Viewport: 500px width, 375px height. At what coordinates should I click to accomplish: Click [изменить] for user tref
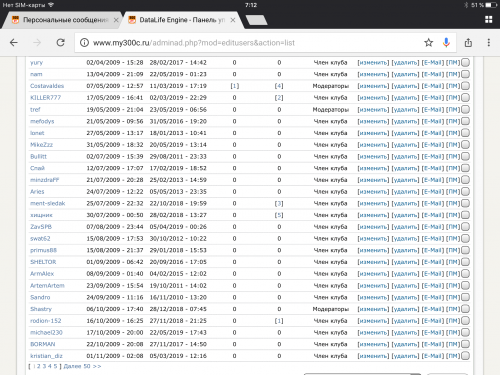373,110
